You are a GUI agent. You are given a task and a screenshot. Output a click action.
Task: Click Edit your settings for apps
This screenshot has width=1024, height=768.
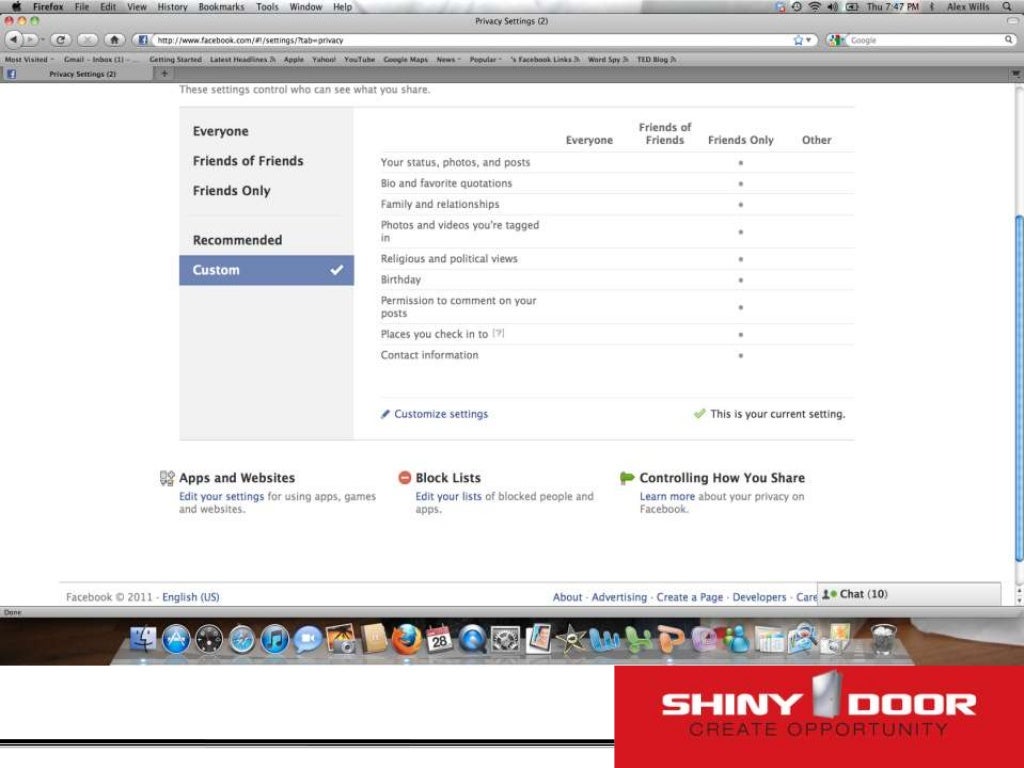coord(221,496)
